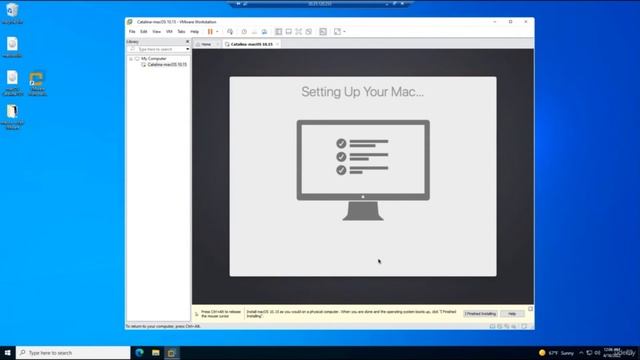640x360 pixels.
Task: Open the Recycle Bin desktop icon
Action: pos(12,13)
